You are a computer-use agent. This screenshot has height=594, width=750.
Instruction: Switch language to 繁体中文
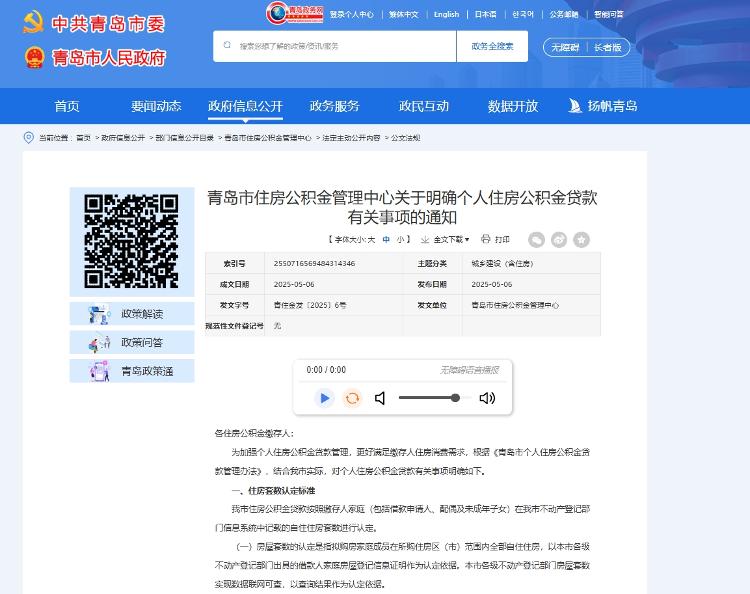pos(404,14)
